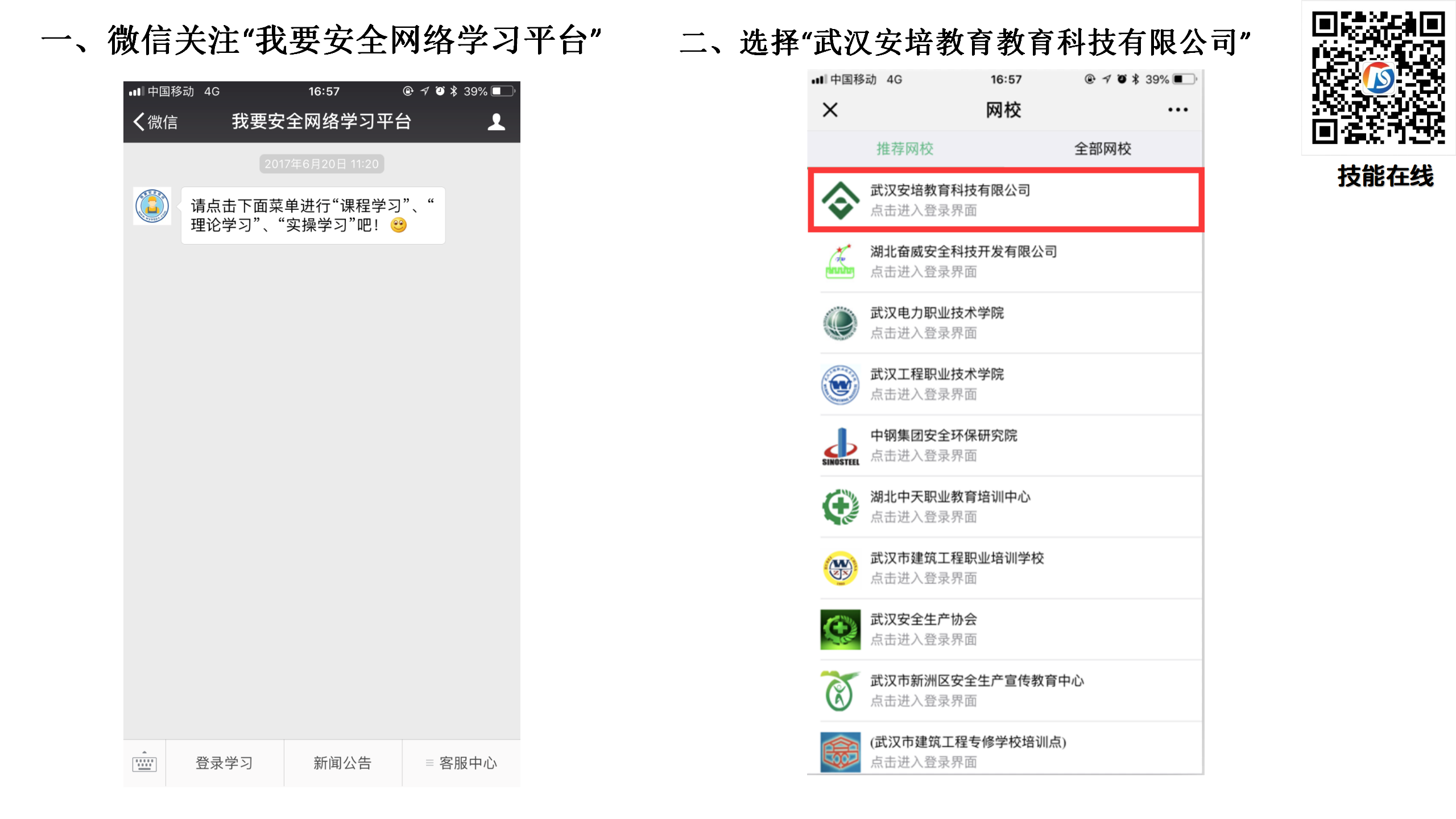
Task: Click the 技能在线 label under QR code
Action: [1385, 176]
